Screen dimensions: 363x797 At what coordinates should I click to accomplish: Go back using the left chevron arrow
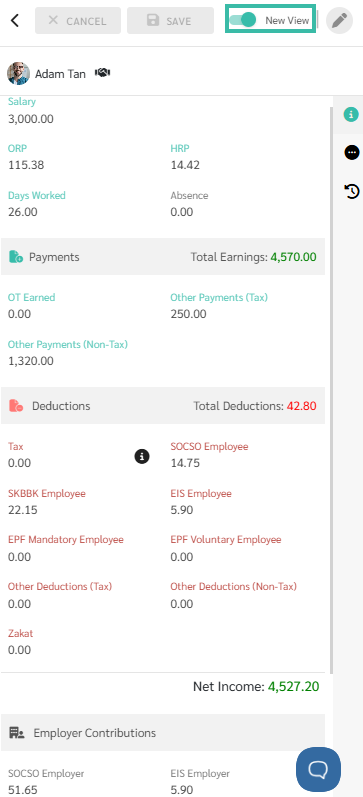point(15,21)
